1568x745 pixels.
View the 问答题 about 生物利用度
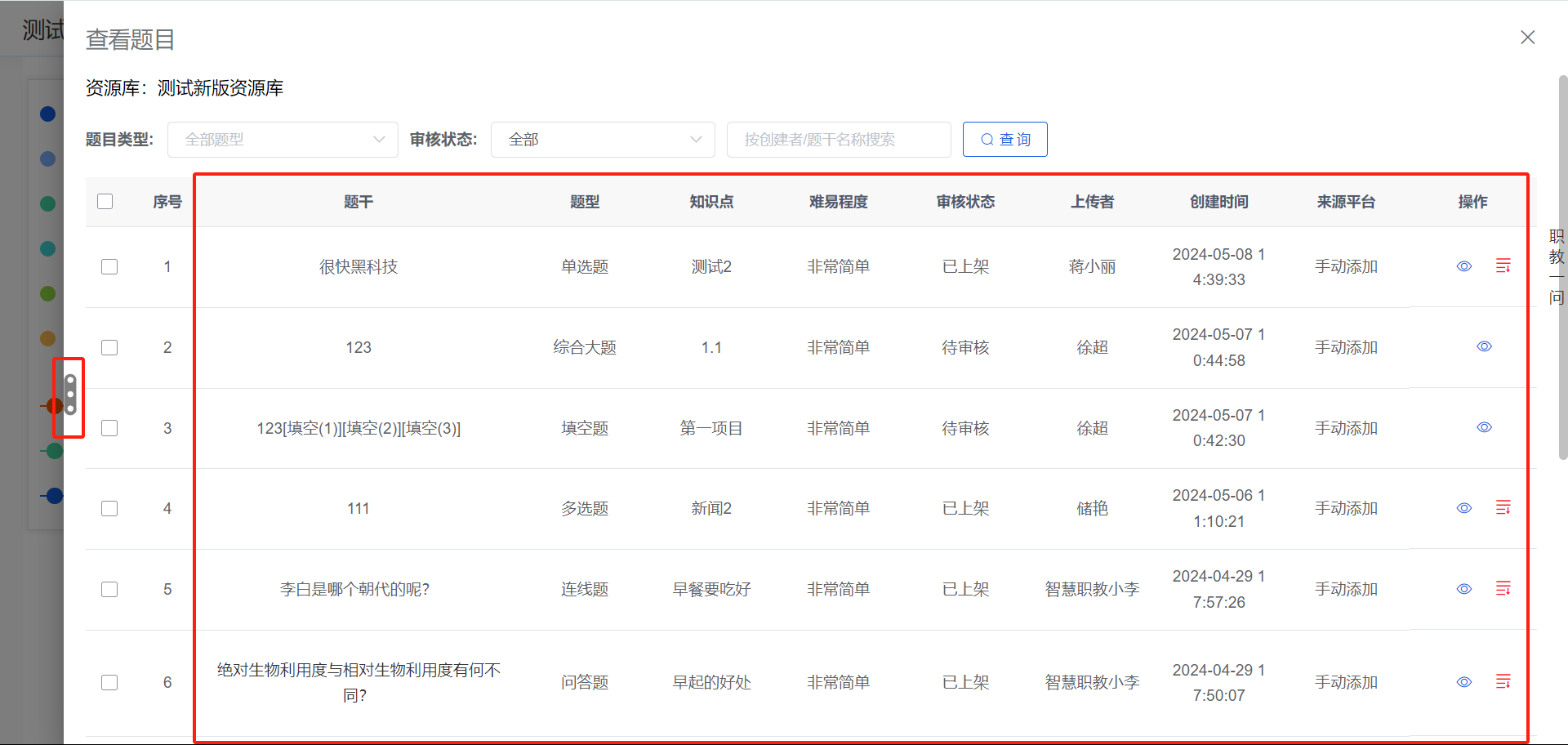click(x=1463, y=682)
